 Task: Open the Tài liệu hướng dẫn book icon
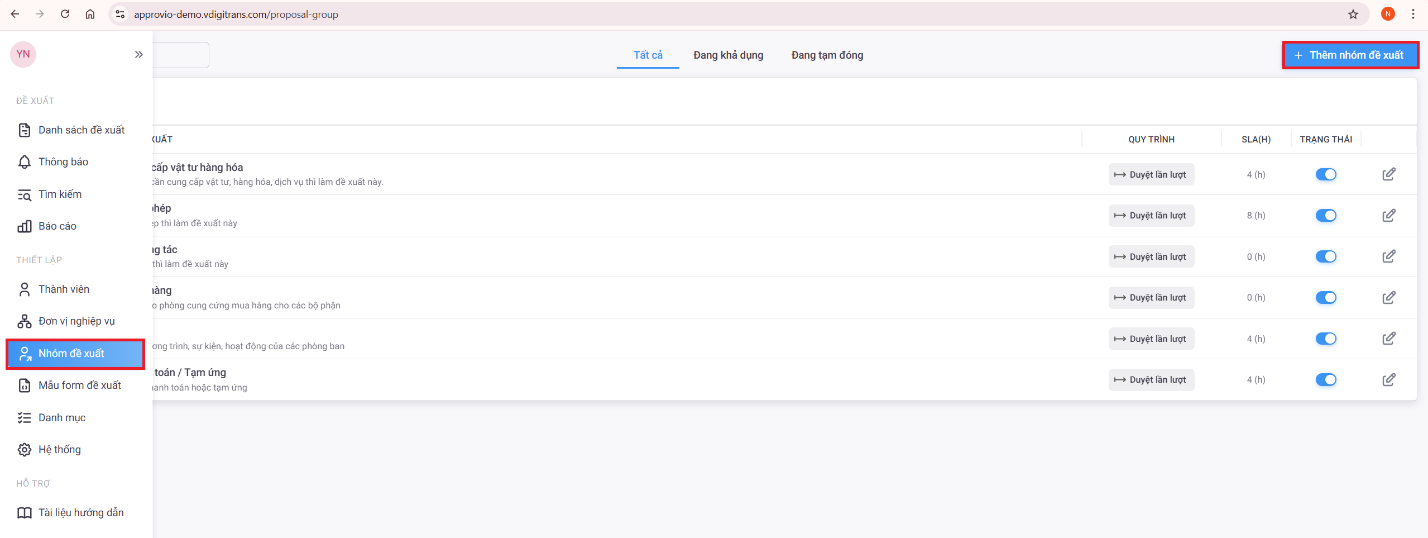pyautogui.click(x=25, y=513)
